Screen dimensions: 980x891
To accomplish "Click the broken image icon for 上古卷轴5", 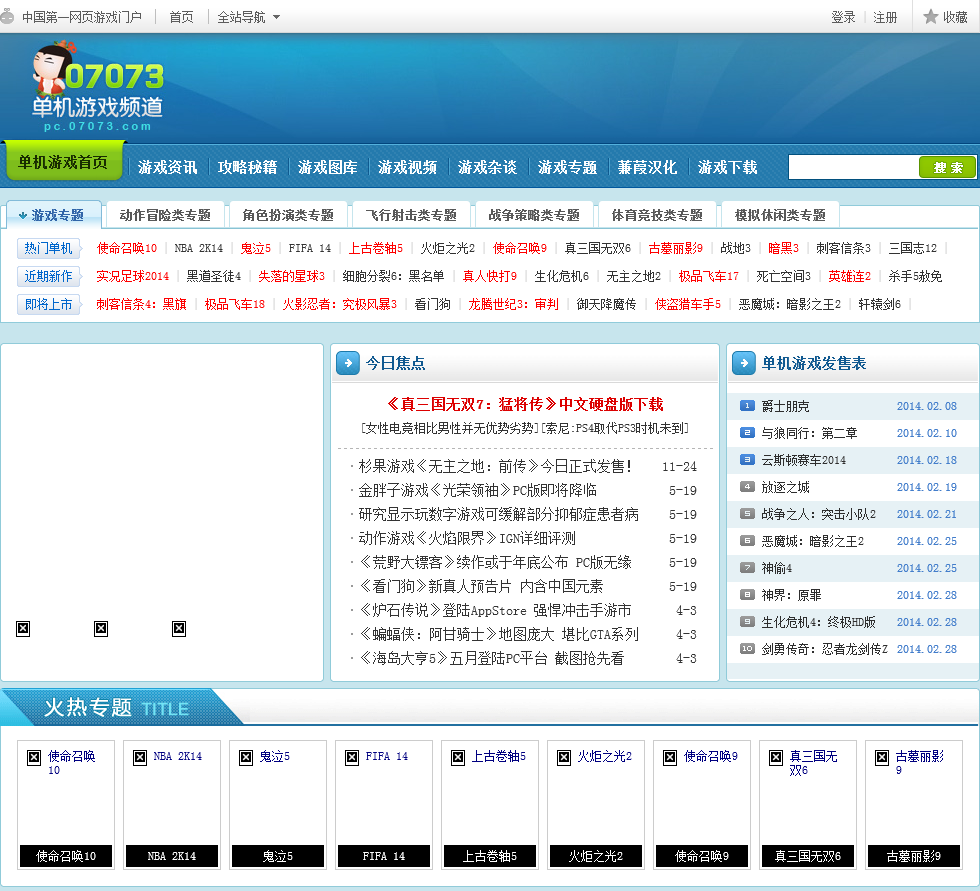I will pos(458,757).
